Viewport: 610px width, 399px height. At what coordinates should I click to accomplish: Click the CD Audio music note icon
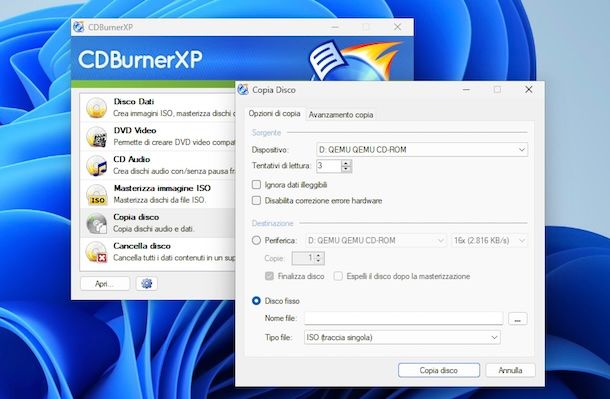coord(96,165)
